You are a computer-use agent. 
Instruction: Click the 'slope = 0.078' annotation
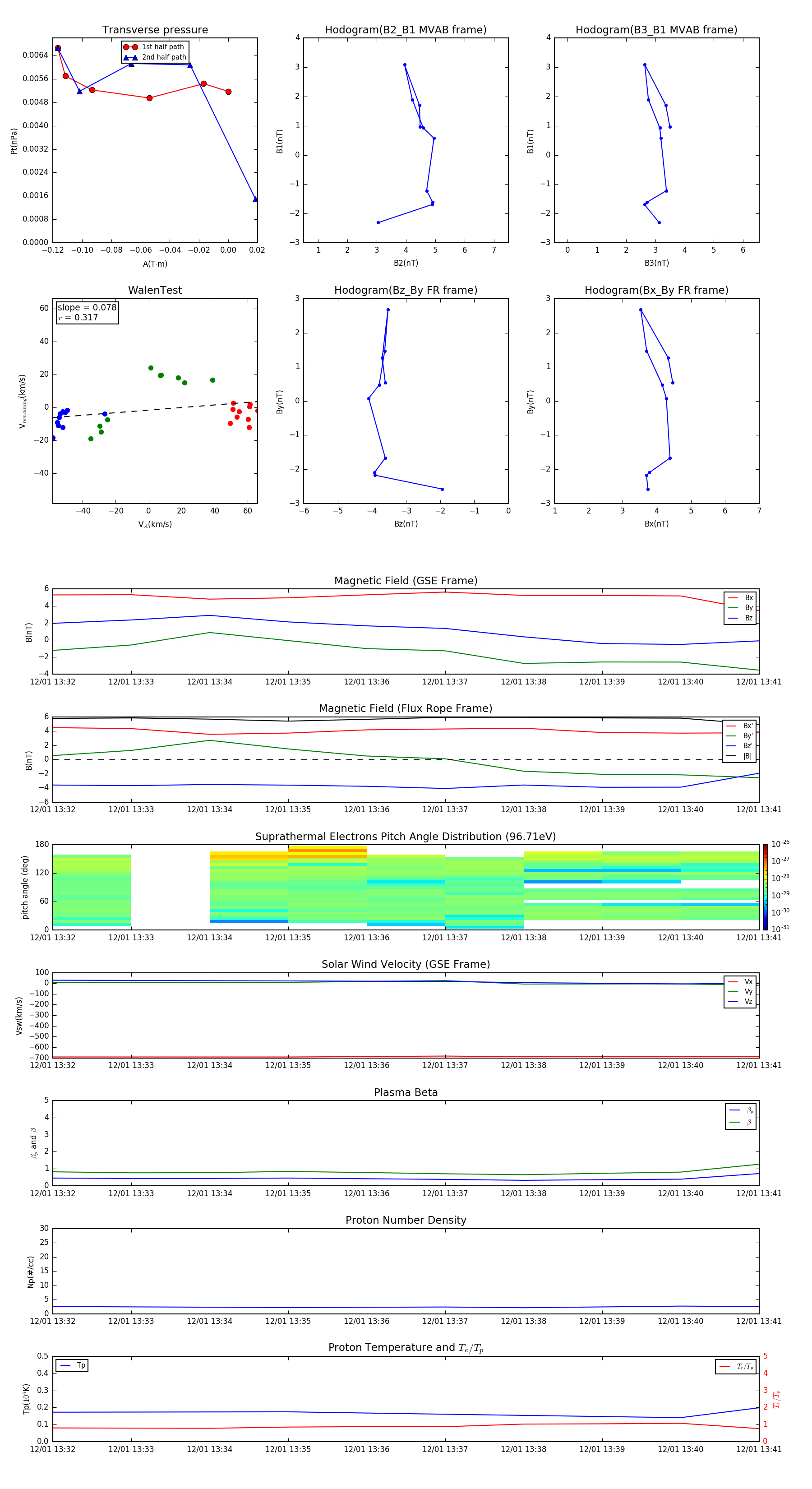[87, 308]
